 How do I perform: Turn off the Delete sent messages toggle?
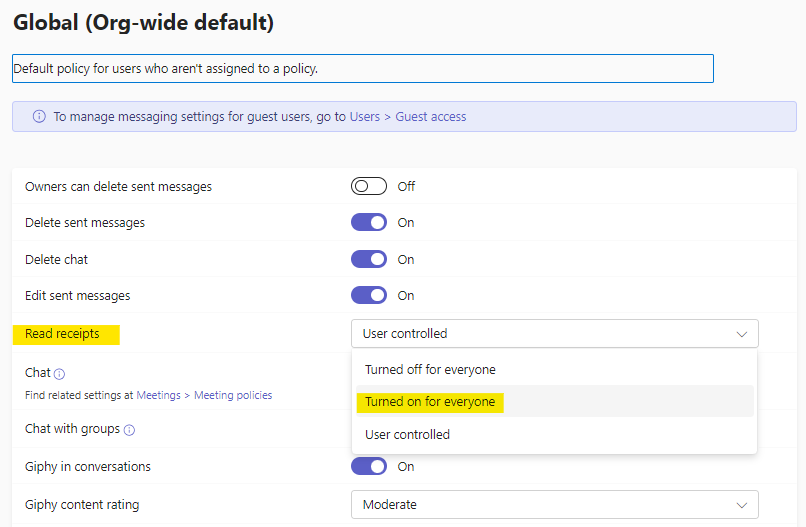tap(368, 223)
